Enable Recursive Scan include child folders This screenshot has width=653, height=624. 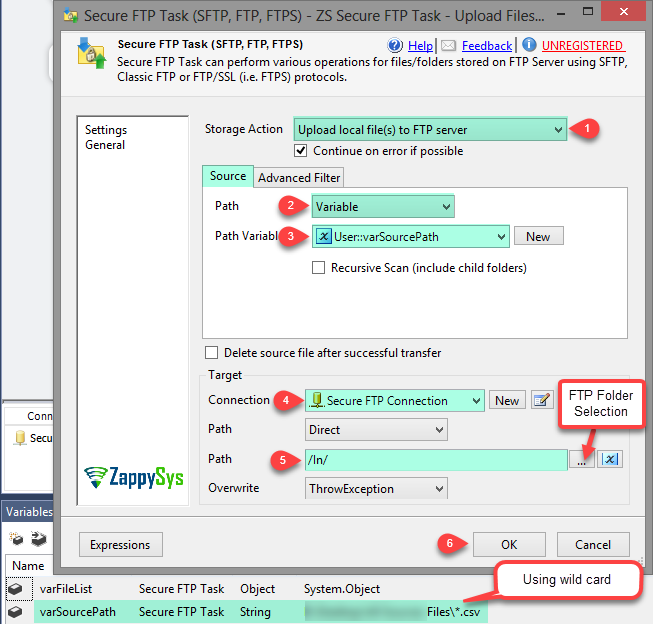[x=319, y=267]
